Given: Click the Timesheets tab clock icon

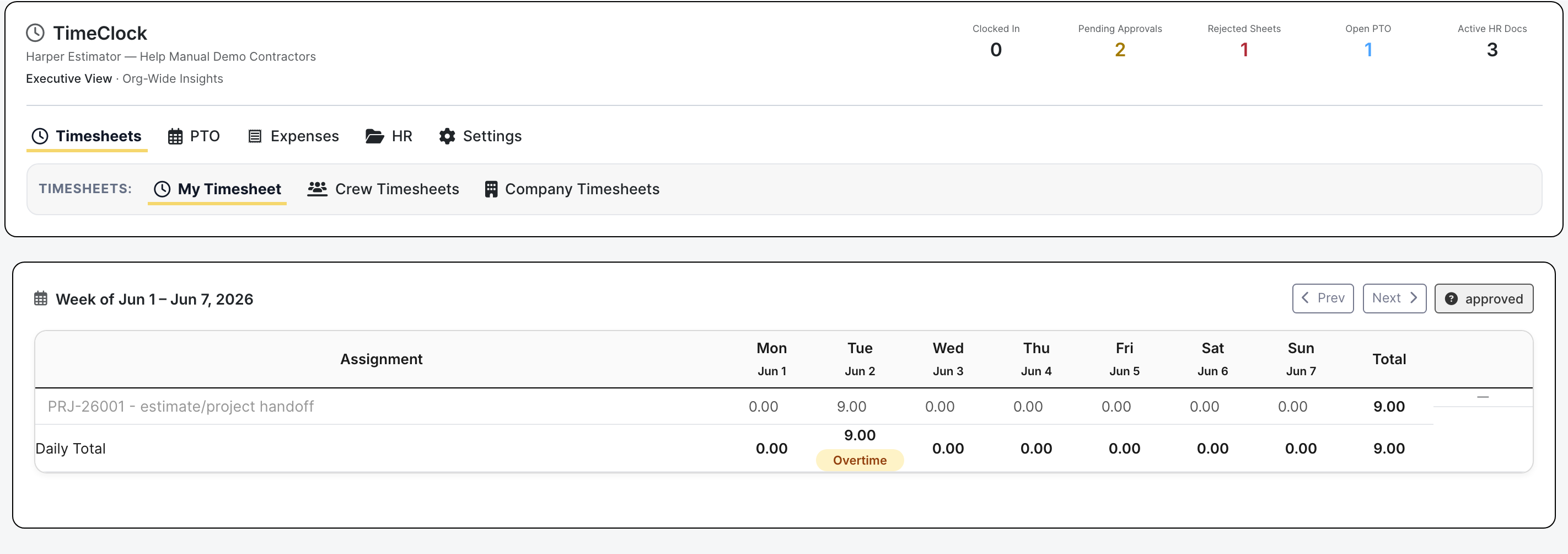Looking at the screenshot, I should click(40, 136).
